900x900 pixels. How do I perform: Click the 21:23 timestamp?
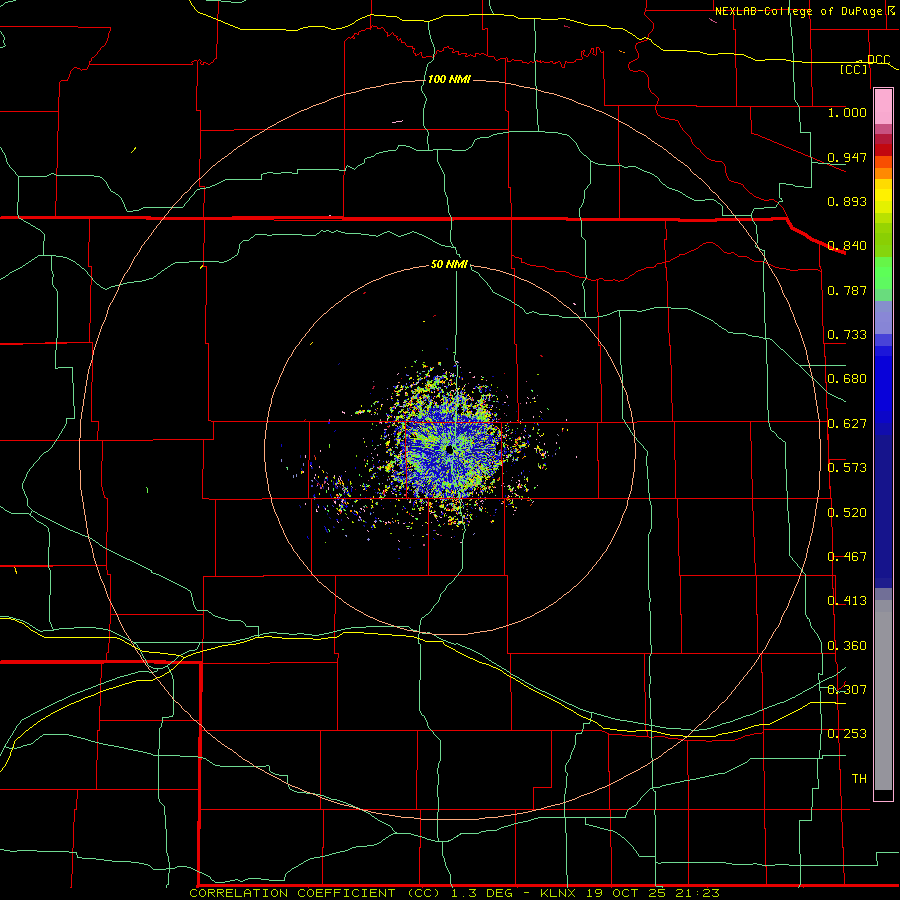(x=697, y=893)
